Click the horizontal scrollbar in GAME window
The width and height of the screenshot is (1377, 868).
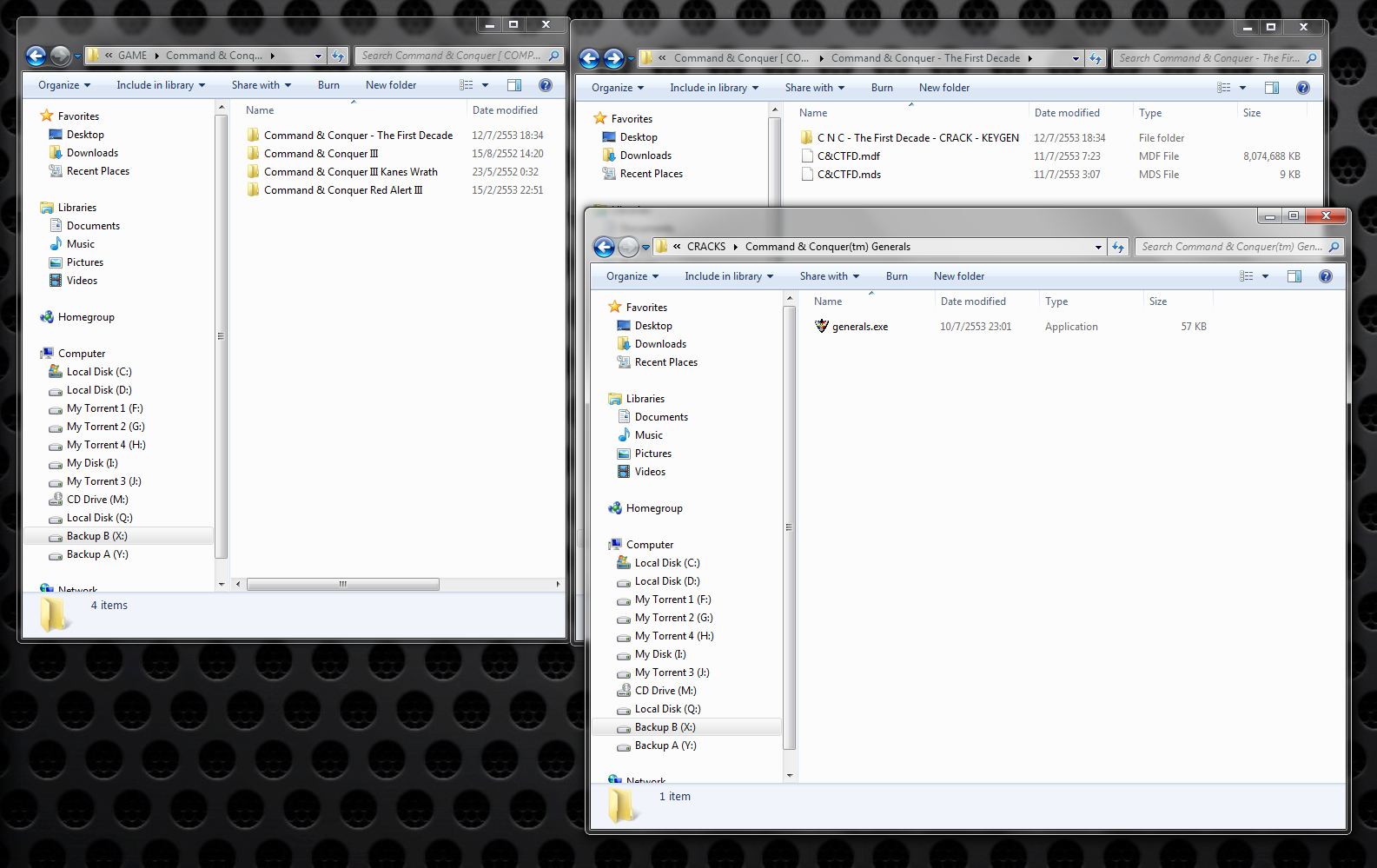(342, 585)
